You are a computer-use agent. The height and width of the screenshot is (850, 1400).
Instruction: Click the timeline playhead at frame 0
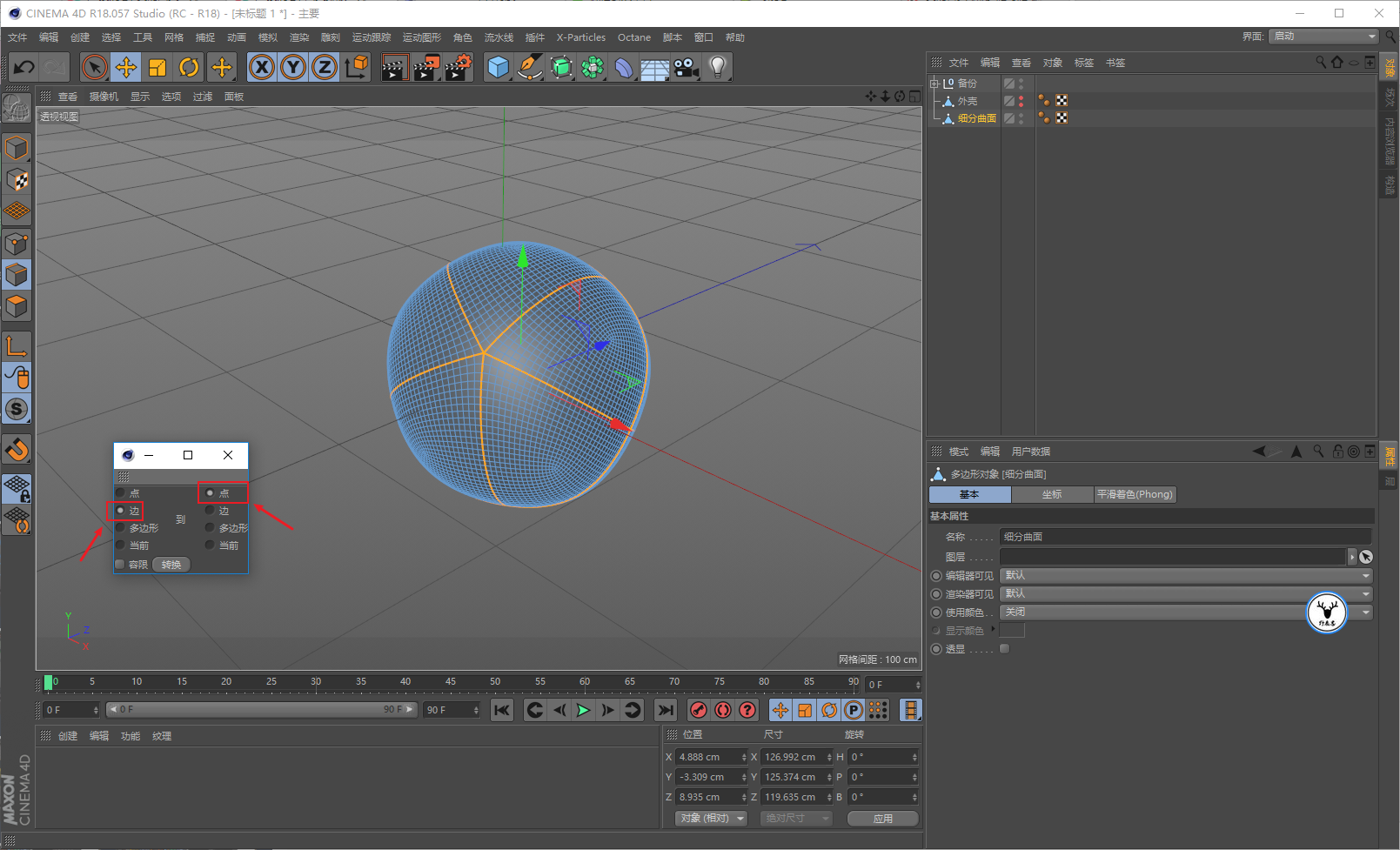(x=49, y=683)
